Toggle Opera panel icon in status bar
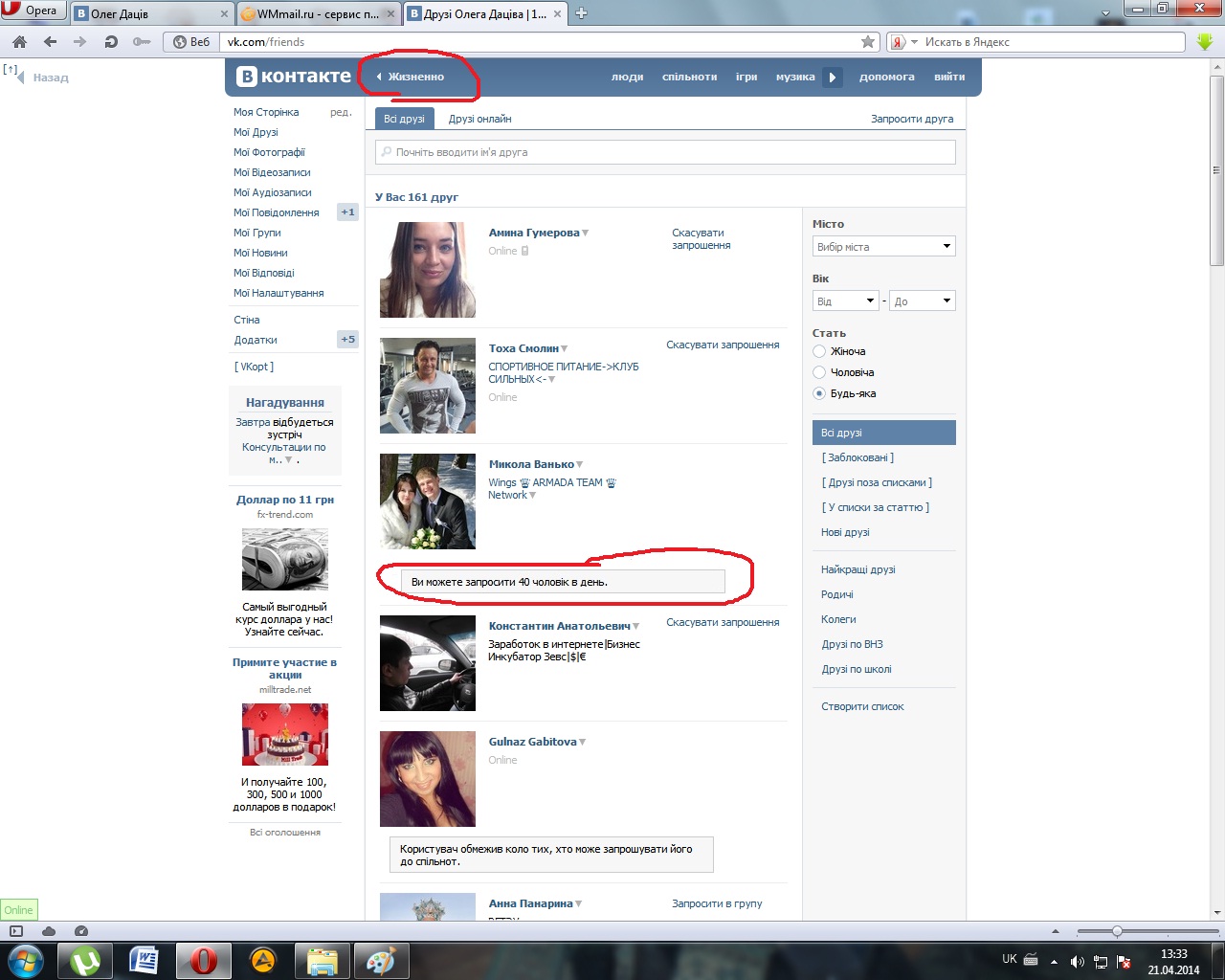This screenshot has width=1225, height=980. pos(16,931)
